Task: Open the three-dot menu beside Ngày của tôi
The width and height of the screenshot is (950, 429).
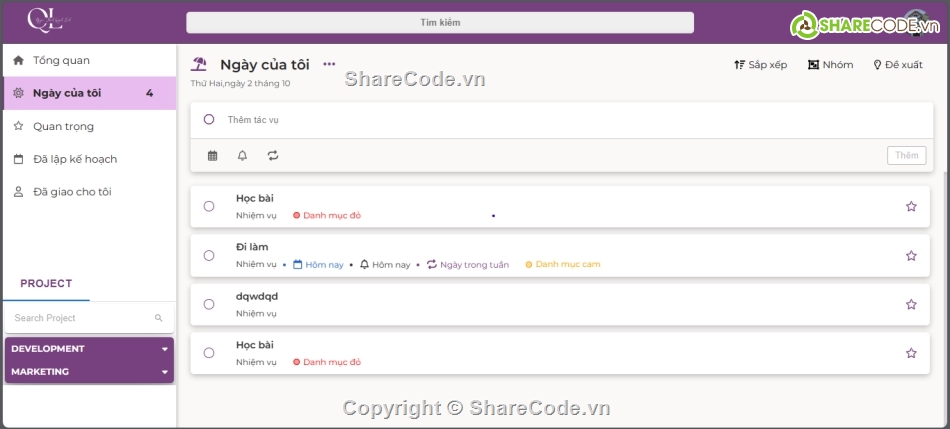Action: click(329, 64)
